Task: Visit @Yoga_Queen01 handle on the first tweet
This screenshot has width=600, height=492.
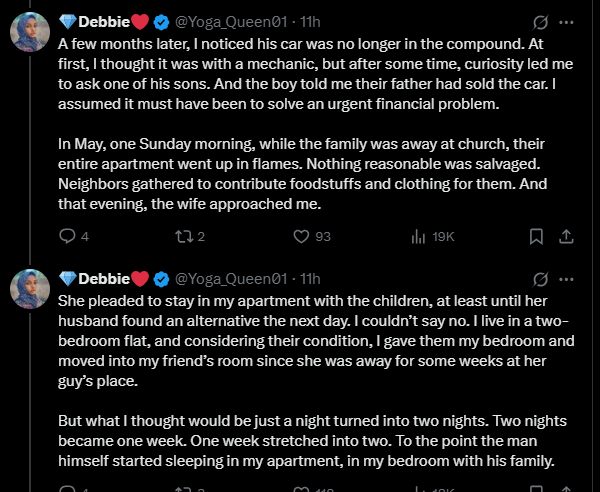Action: tap(231, 21)
